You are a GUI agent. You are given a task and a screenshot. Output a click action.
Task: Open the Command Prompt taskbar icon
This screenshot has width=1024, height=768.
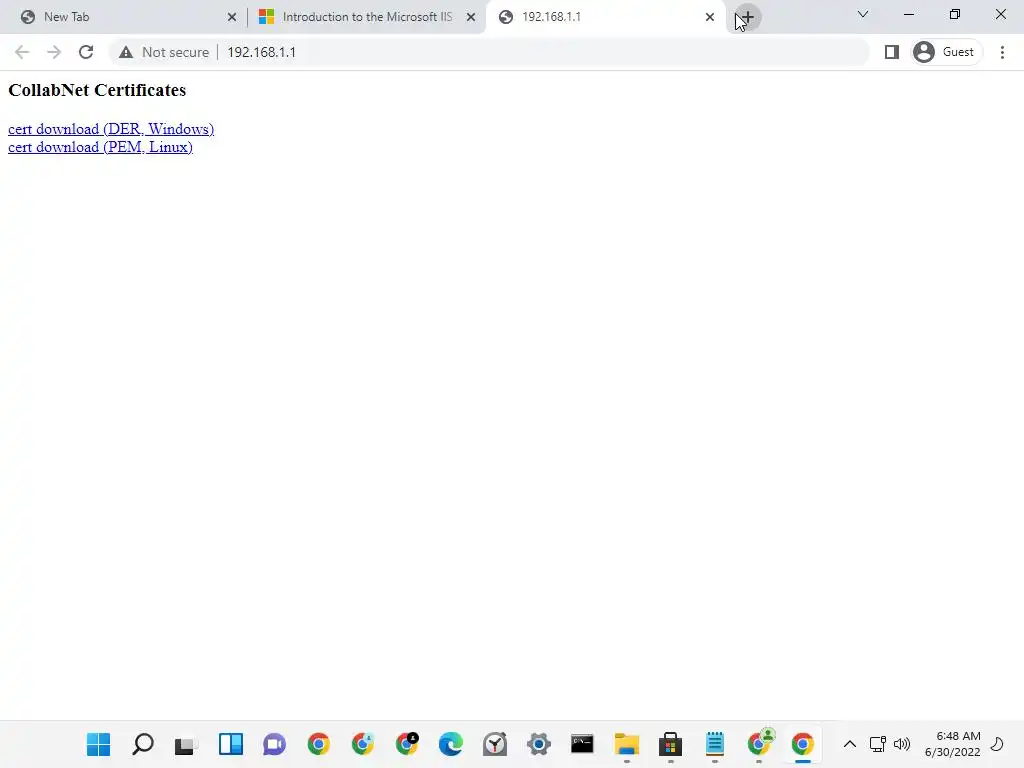tap(583, 744)
